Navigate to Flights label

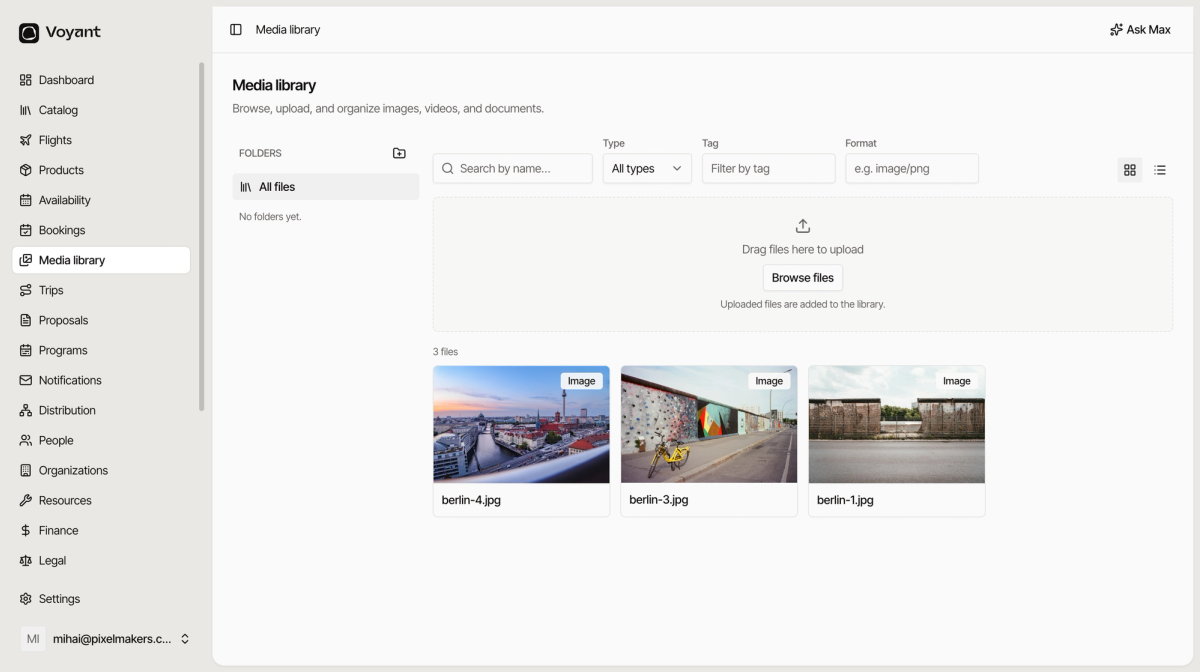coord(55,140)
